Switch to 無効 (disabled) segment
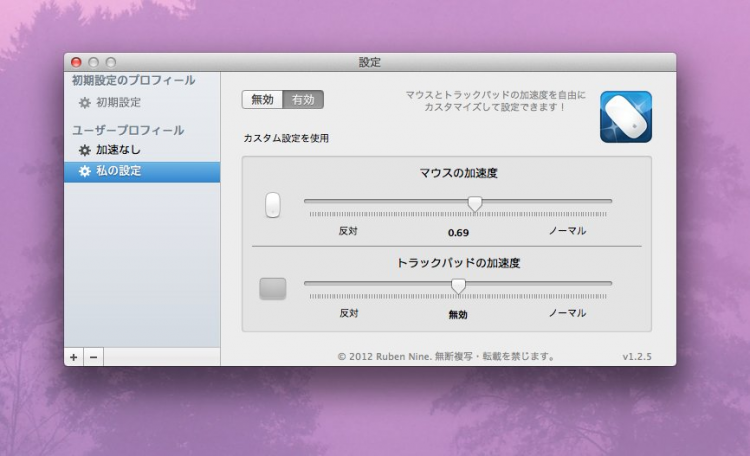This screenshot has height=456, width=750. pos(262,100)
